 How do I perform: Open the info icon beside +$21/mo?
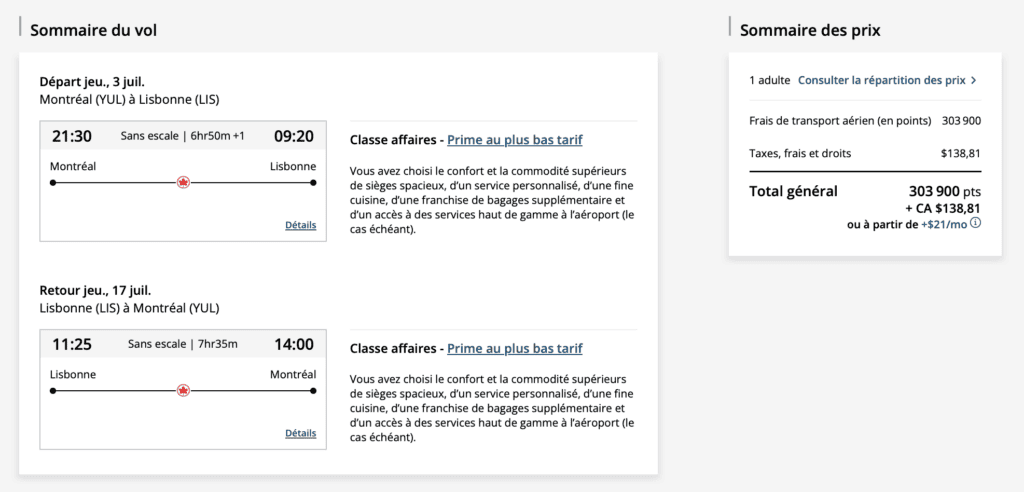point(976,224)
